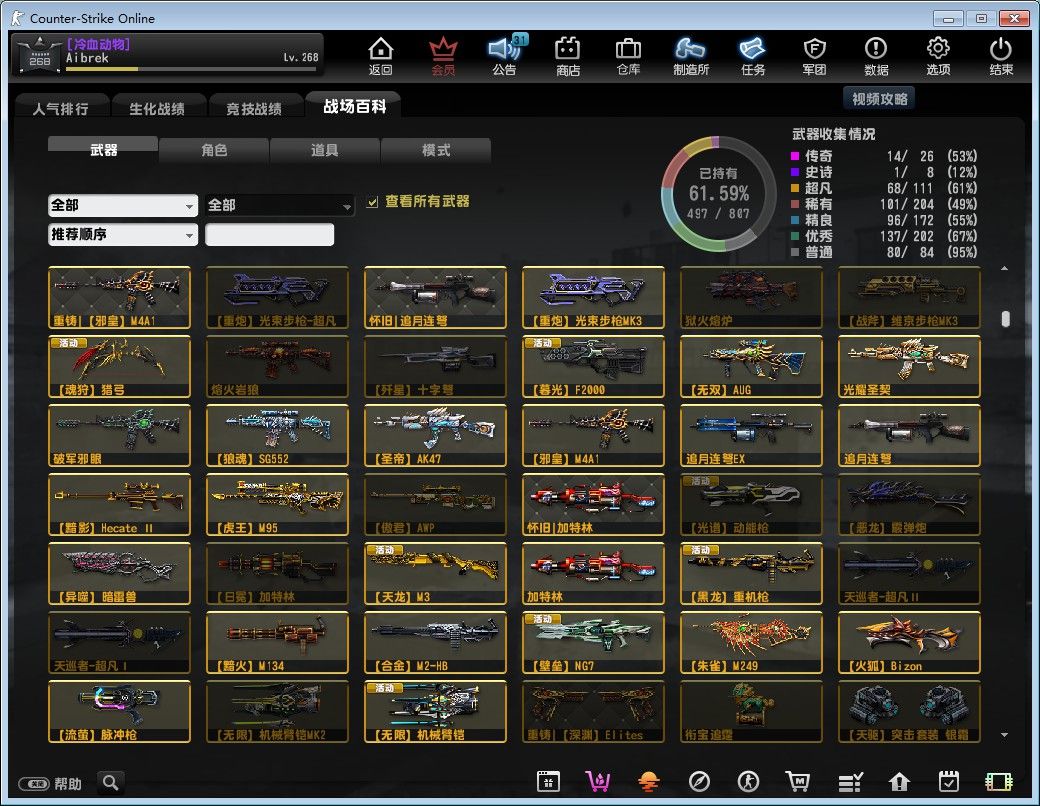The height and width of the screenshot is (806, 1040).
Task: Open the 推荐顺序 sort dropdown
Action: pos(122,235)
